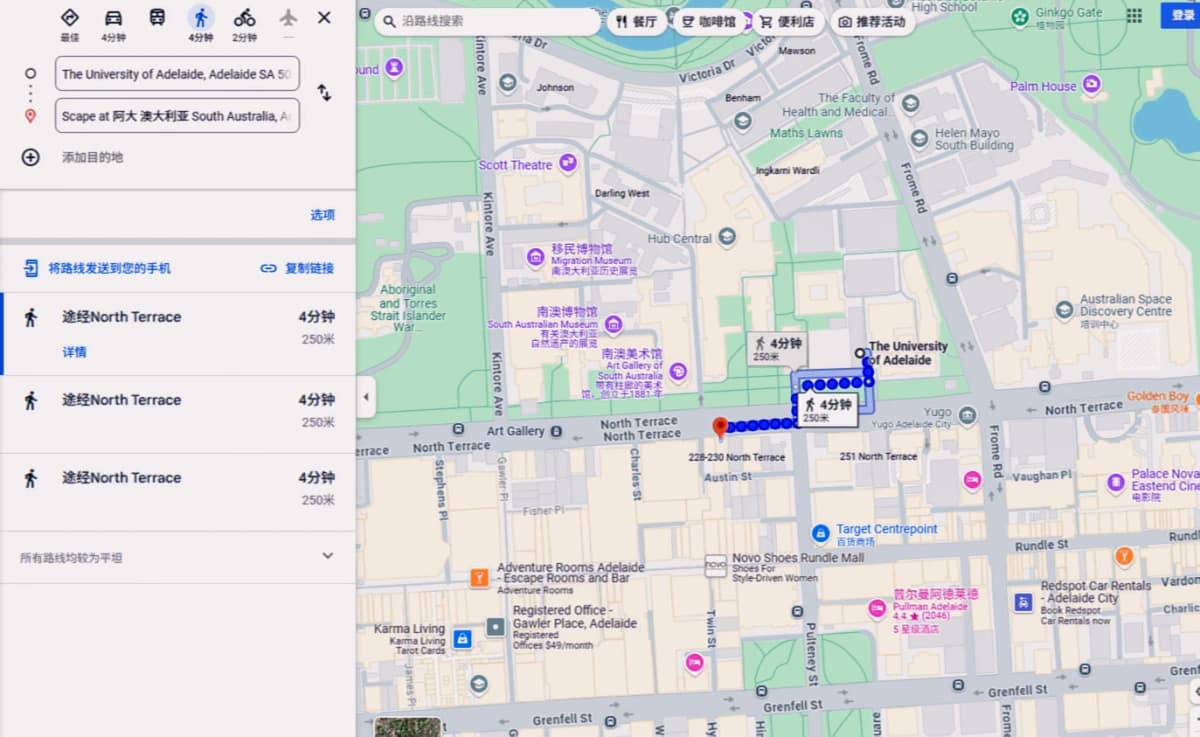The width and height of the screenshot is (1200, 737).
Task: Click the 4分钟 walking time label near route
Action: tap(828, 410)
